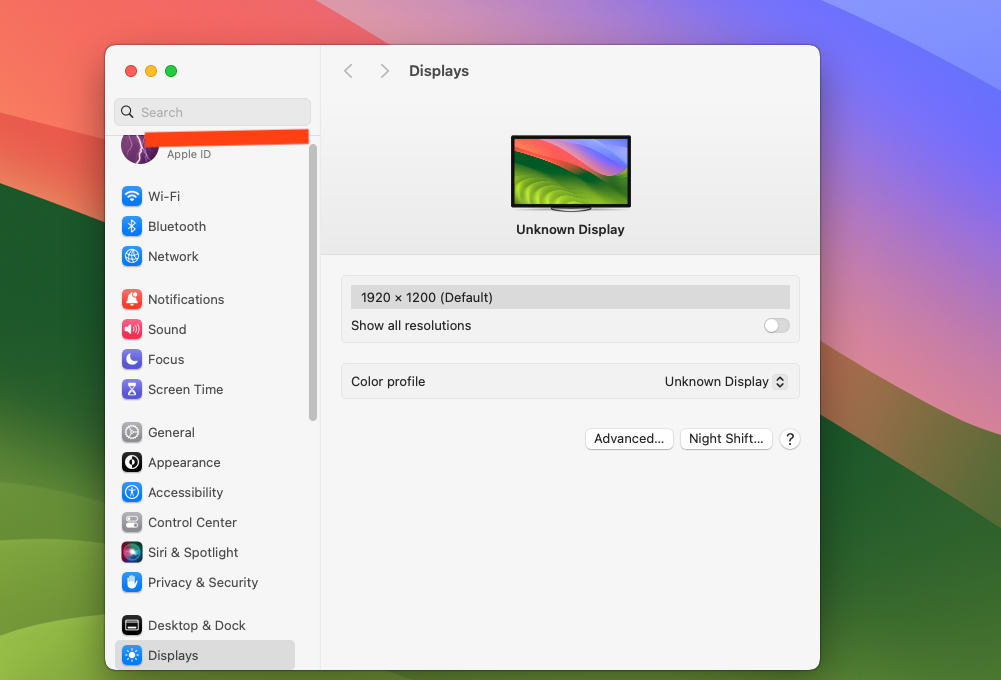Click the Accessibility icon in sidebar

[x=132, y=492]
